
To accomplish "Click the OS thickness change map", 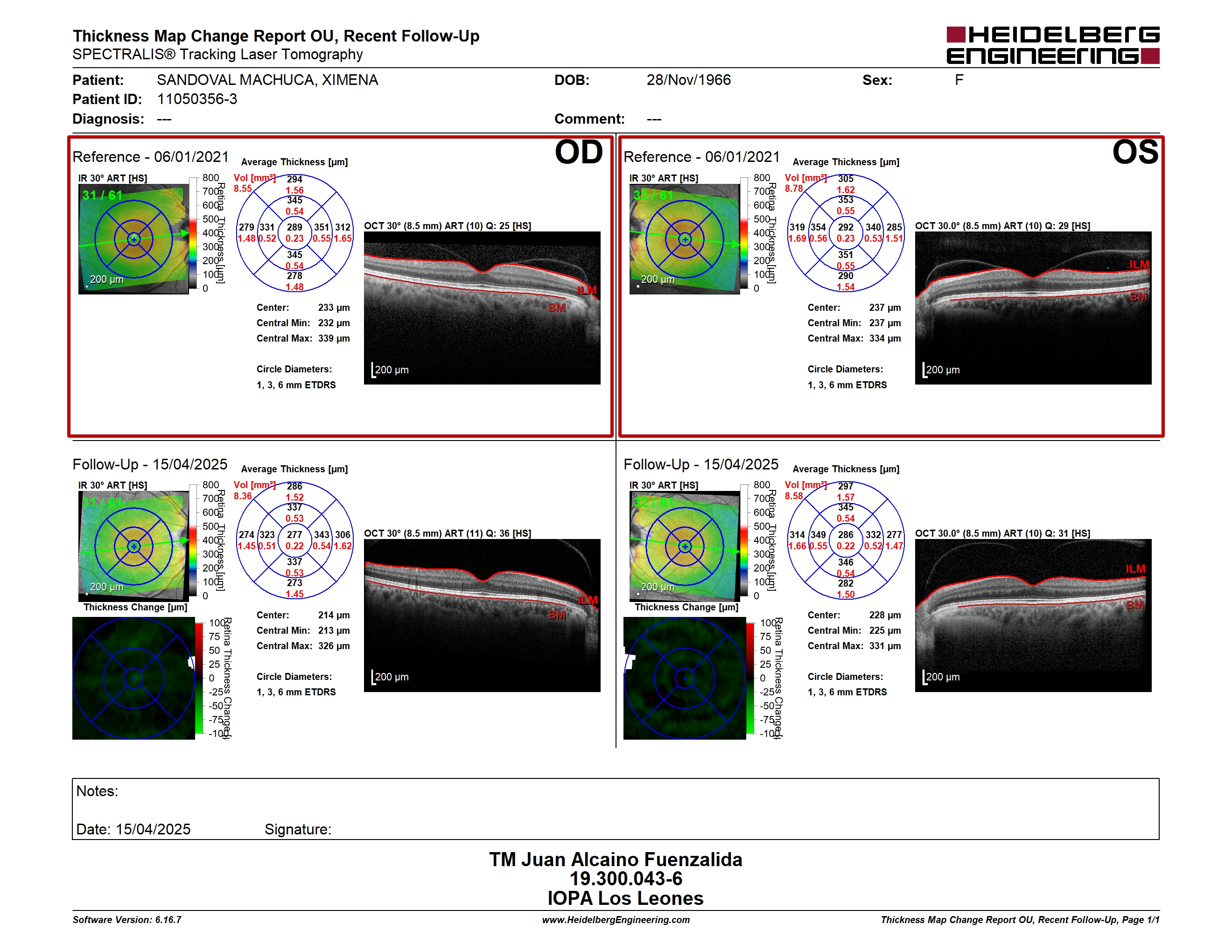I will coord(684,678).
